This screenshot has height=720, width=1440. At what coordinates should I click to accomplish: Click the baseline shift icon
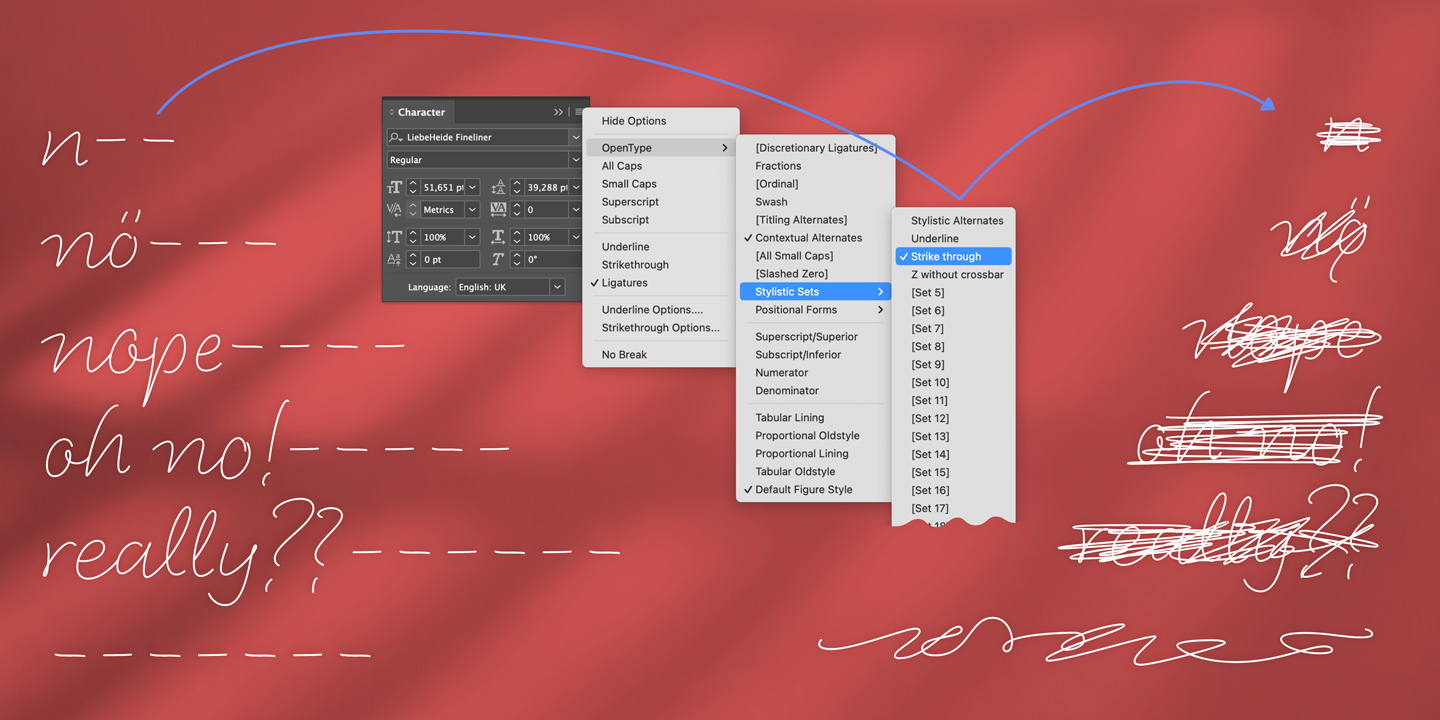pyautogui.click(x=394, y=260)
